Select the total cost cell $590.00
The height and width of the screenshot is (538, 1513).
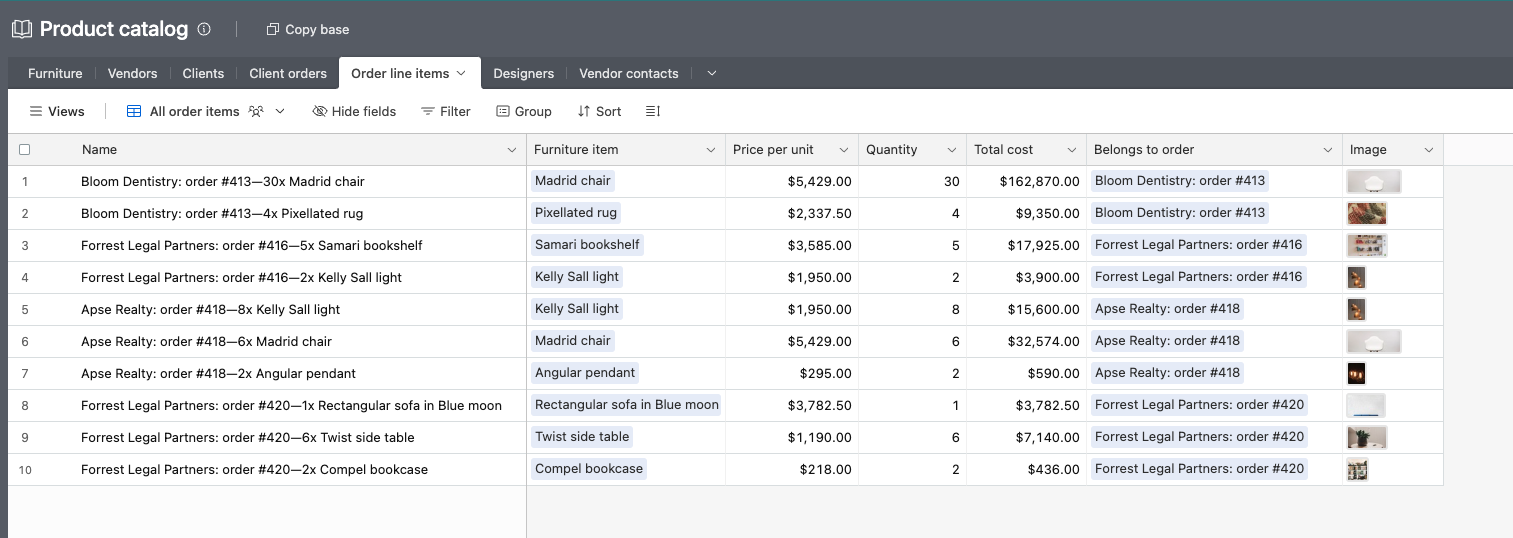(x=1026, y=374)
